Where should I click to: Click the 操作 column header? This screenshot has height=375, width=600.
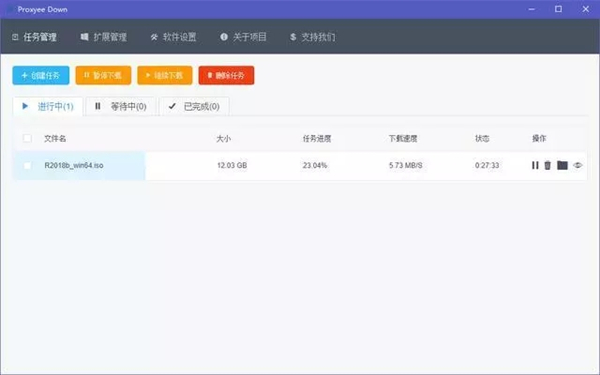pos(539,139)
